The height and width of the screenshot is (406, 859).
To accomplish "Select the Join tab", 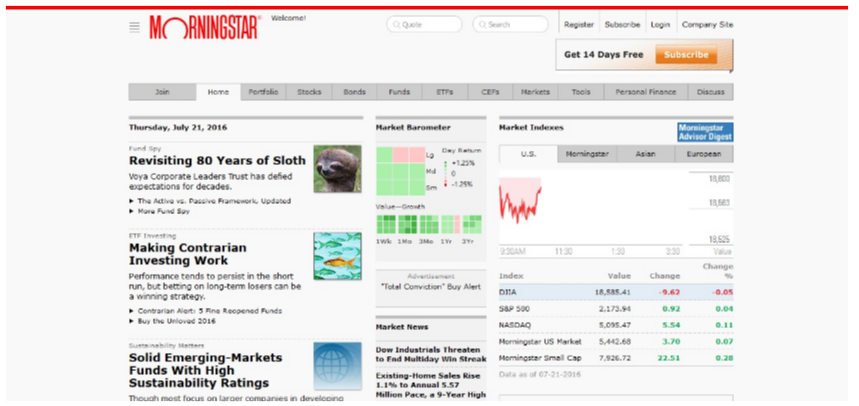I will (162, 92).
